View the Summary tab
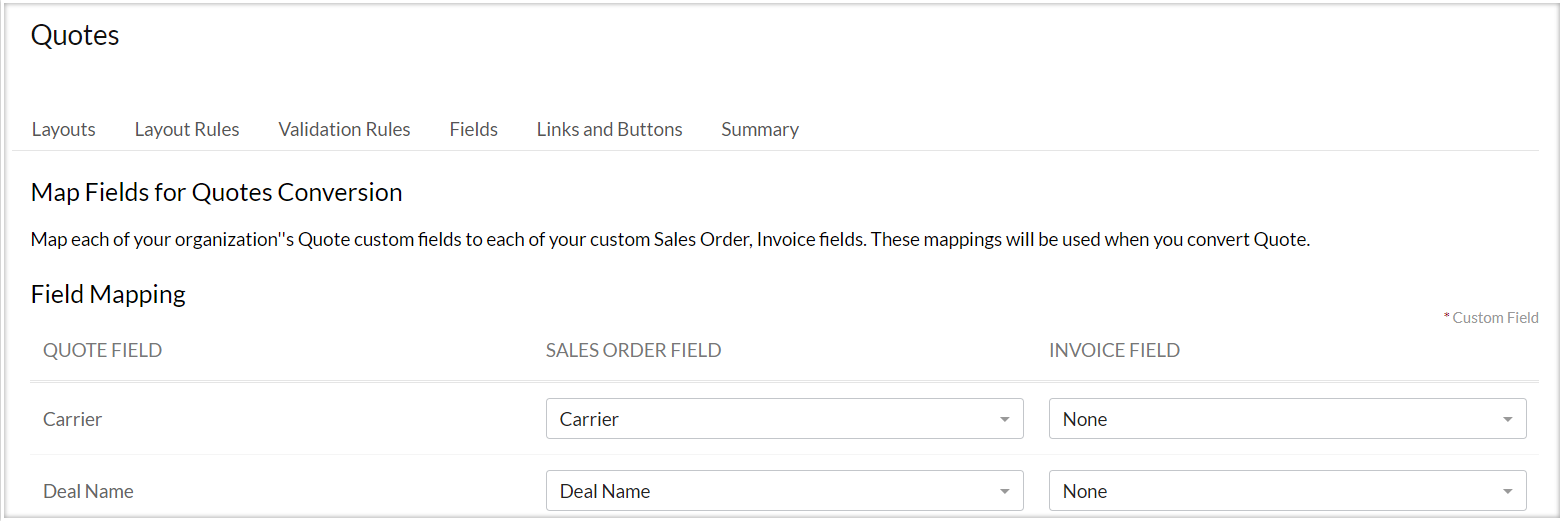 pos(759,129)
